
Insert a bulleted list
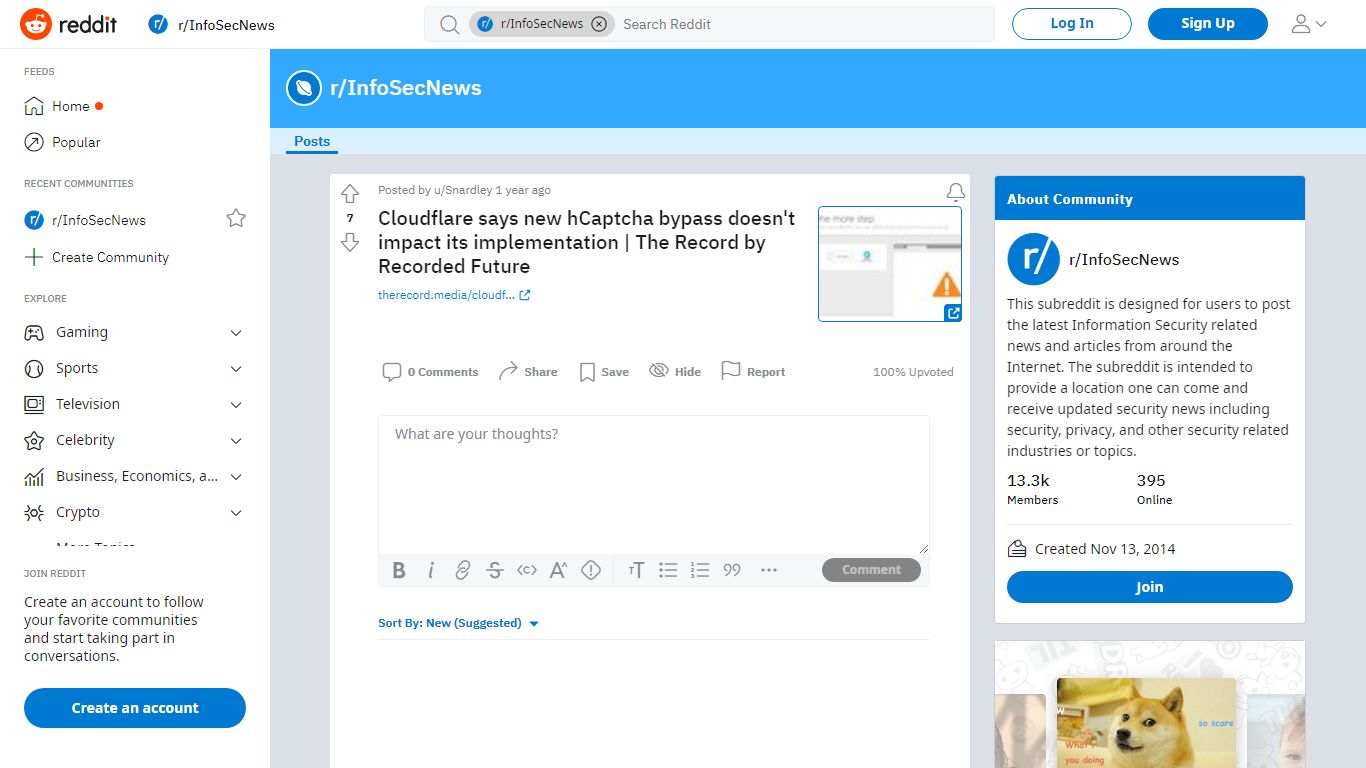pyautogui.click(x=668, y=570)
